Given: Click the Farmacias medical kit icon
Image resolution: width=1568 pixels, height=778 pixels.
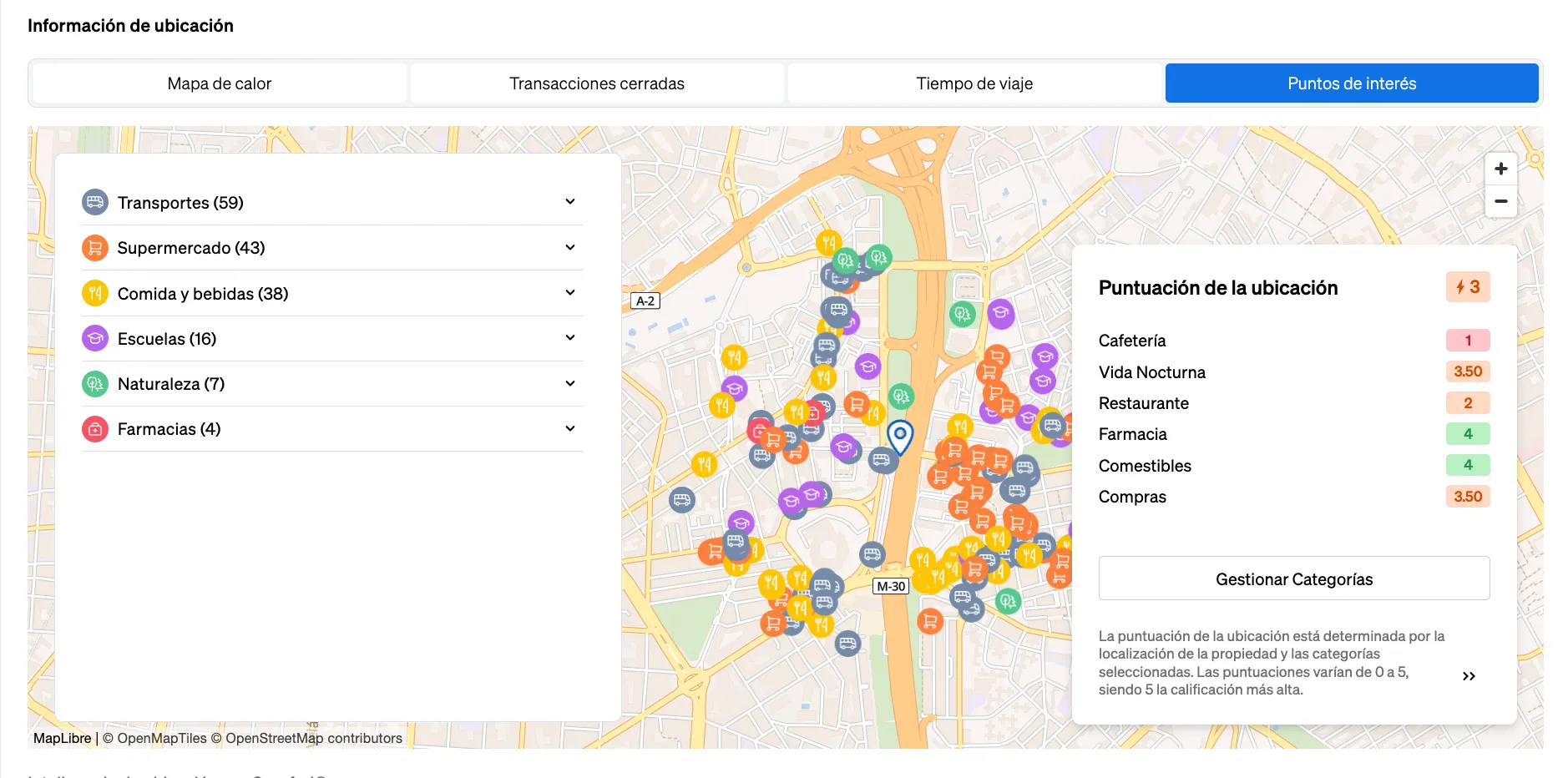Looking at the screenshot, I should click(95, 429).
